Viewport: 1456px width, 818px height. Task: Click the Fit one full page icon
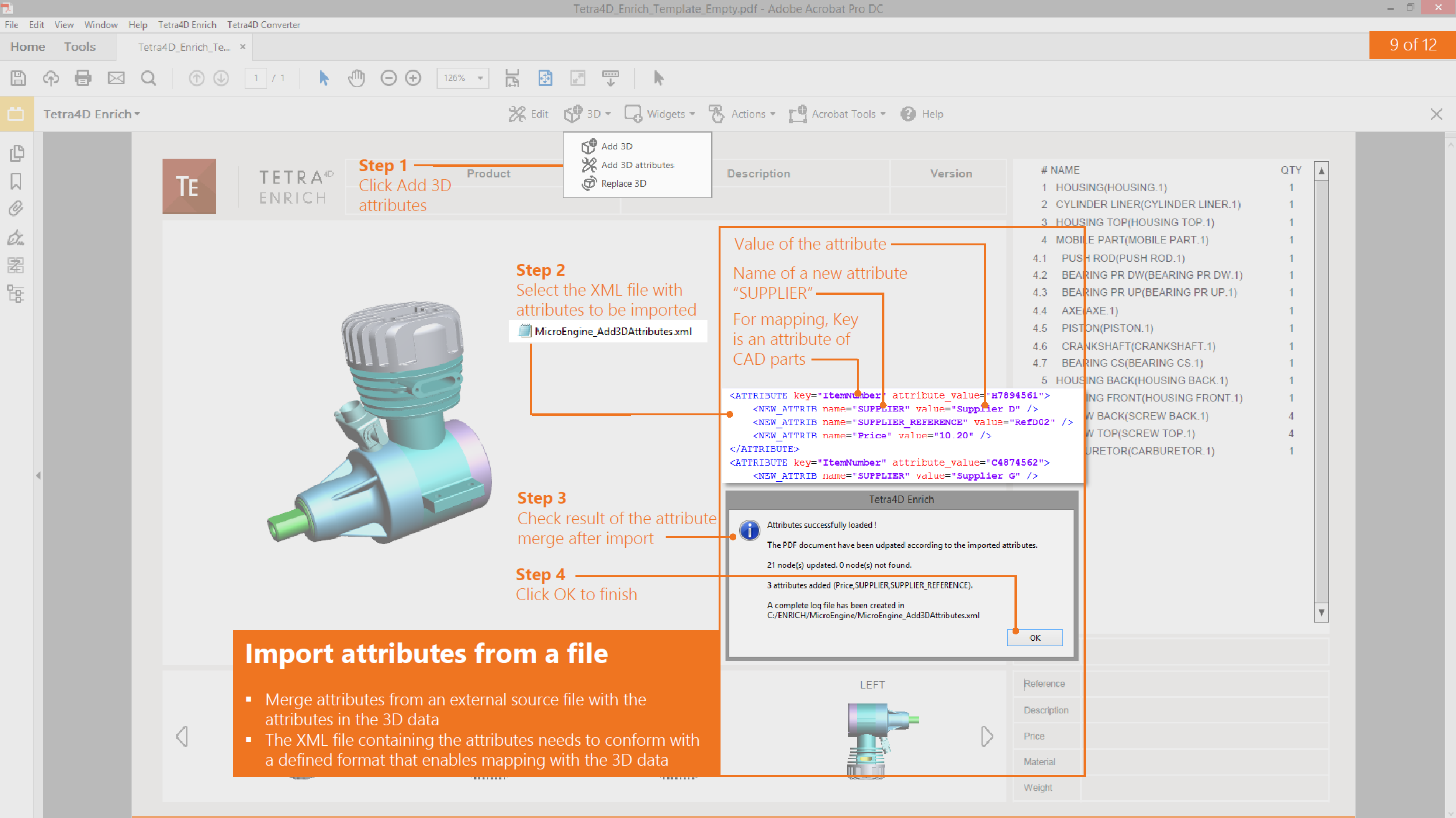pos(545,78)
